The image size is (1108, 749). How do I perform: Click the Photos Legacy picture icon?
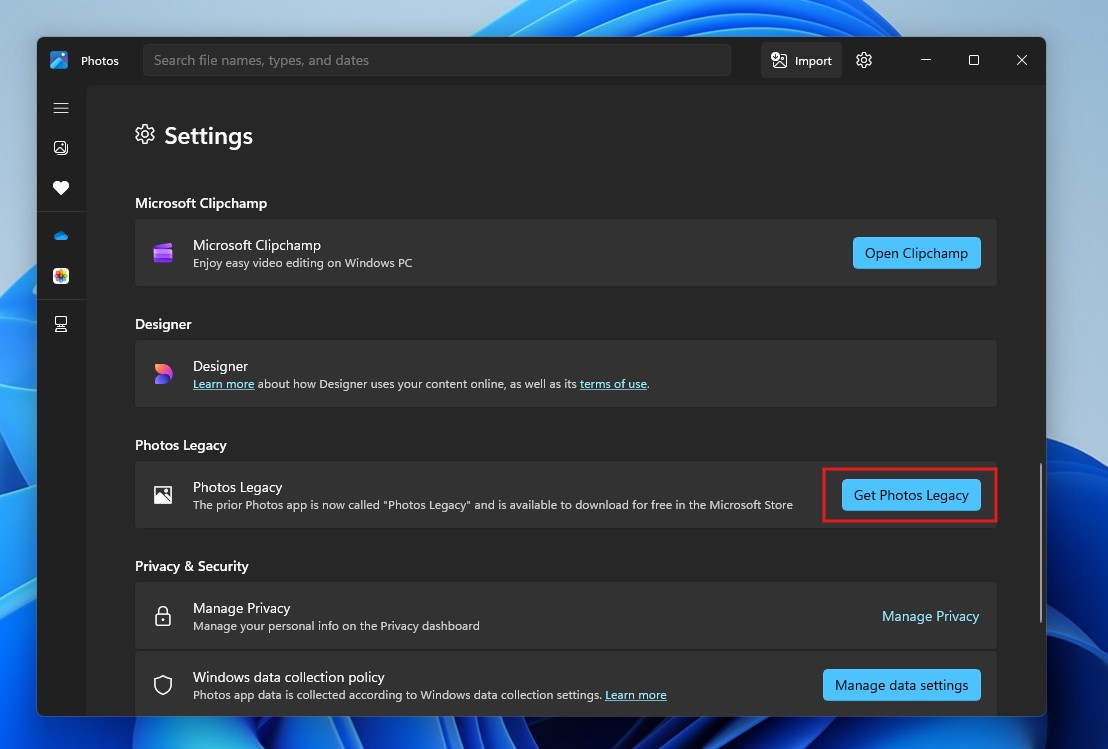point(163,495)
